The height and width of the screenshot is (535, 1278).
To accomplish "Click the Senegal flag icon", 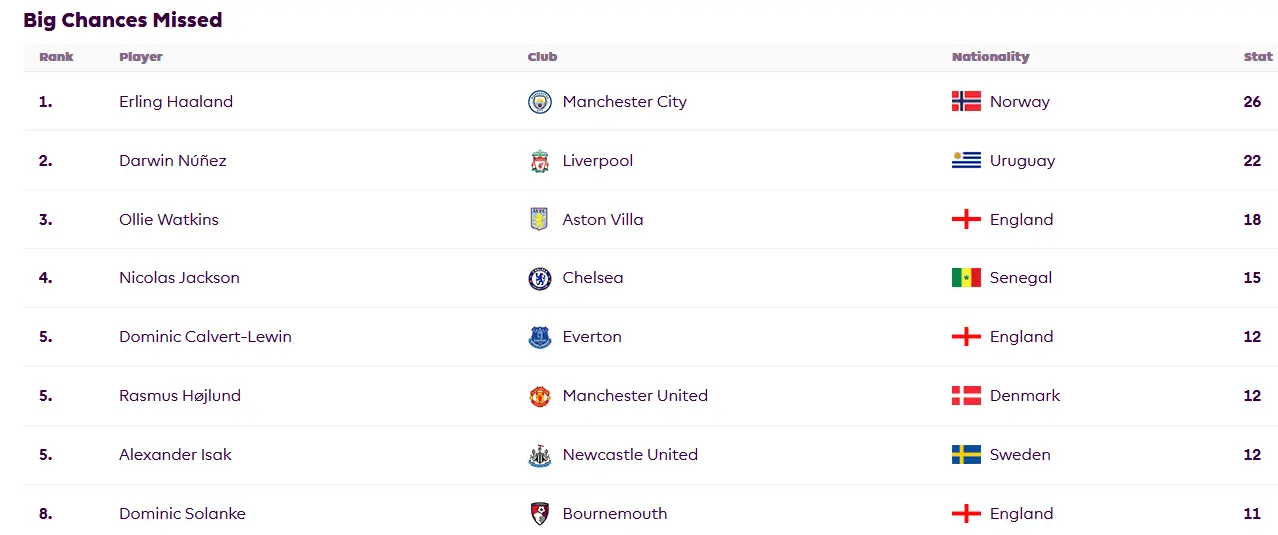I will click(966, 278).
